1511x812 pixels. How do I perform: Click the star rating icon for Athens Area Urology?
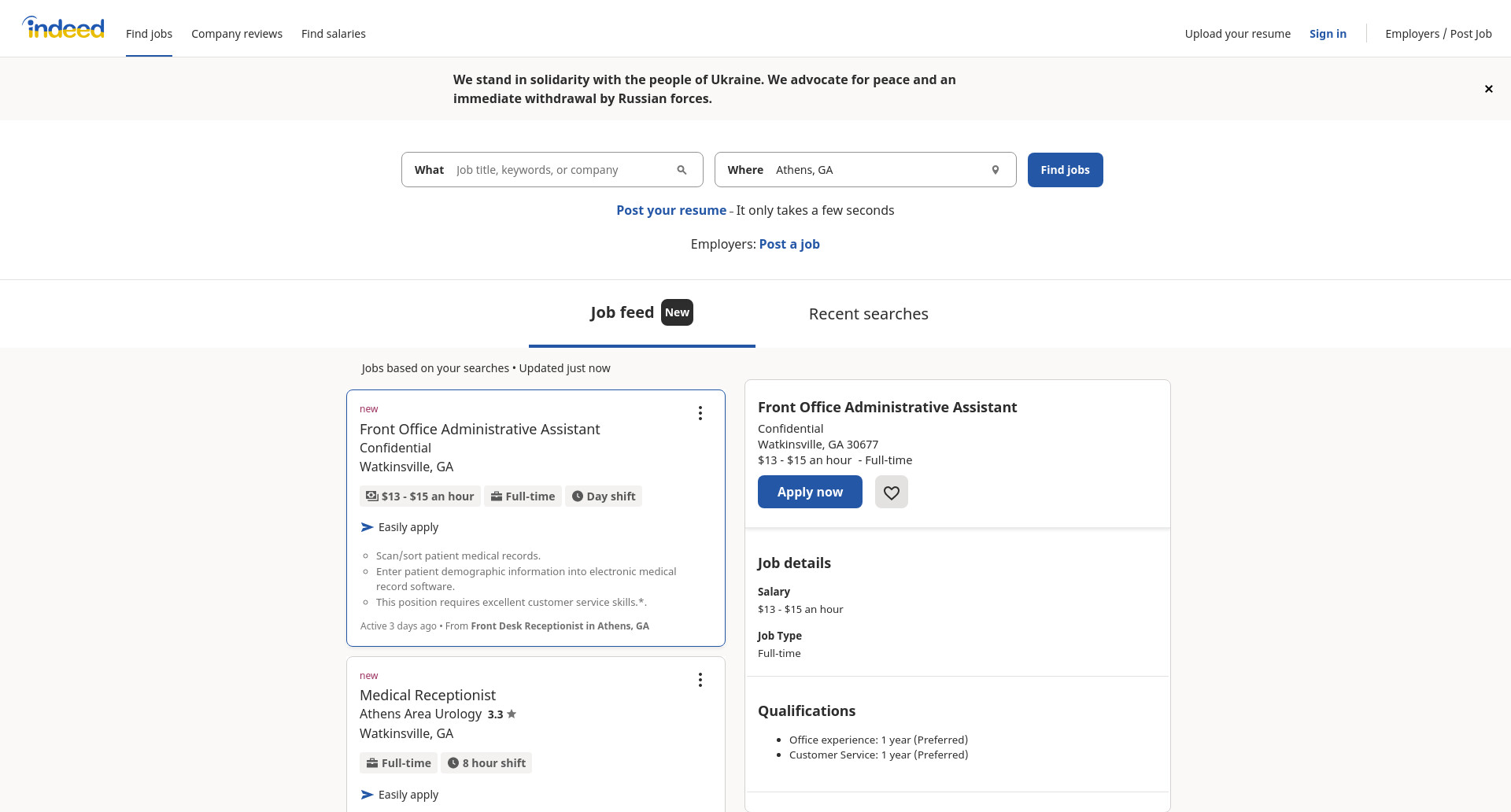tap(512, 714)
